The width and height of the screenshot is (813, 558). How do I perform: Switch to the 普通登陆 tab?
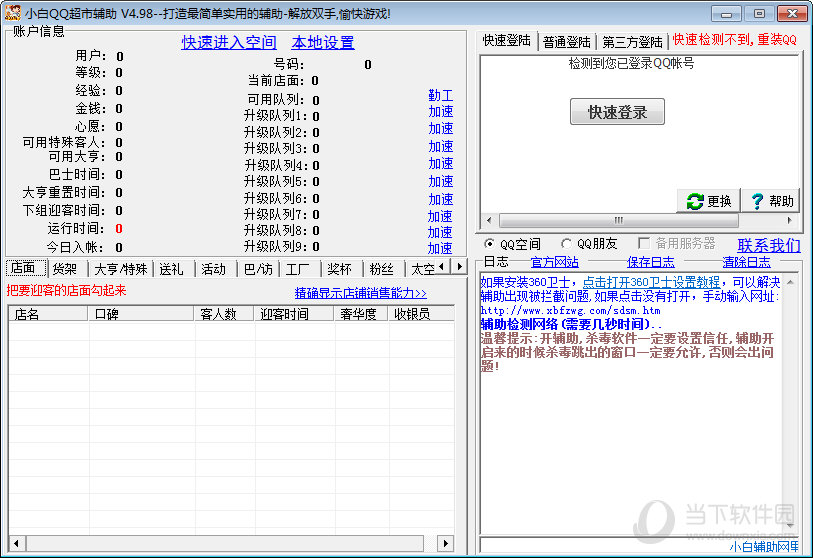(567, 42)
